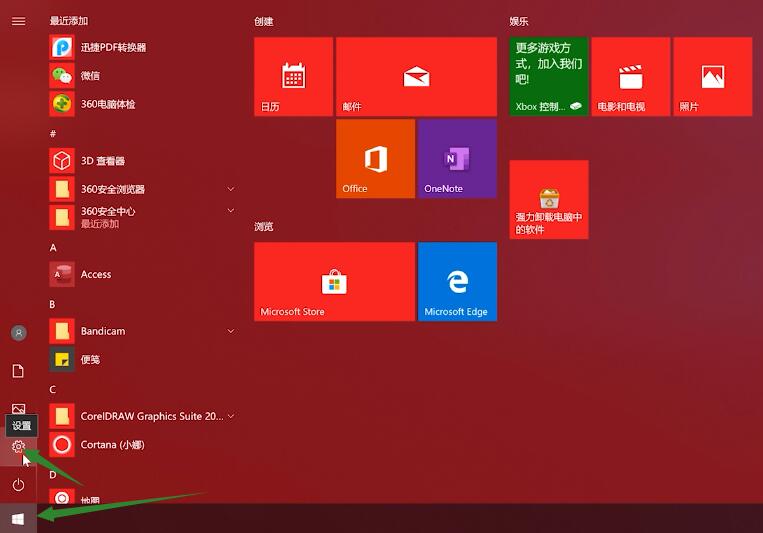Open Access from the app list
The height and width of the screenshot is (533, 763).
coord(96,274)
